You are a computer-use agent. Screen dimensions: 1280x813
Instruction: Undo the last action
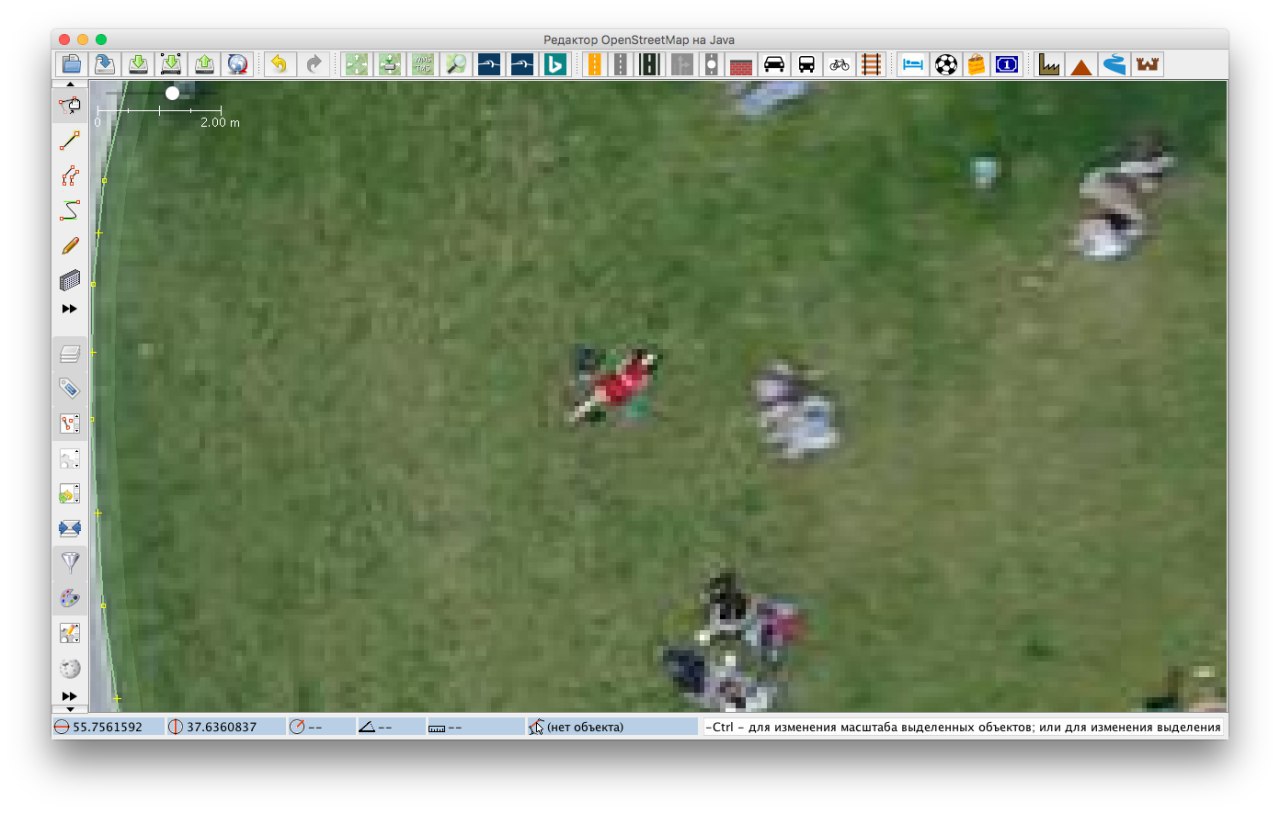280,64
